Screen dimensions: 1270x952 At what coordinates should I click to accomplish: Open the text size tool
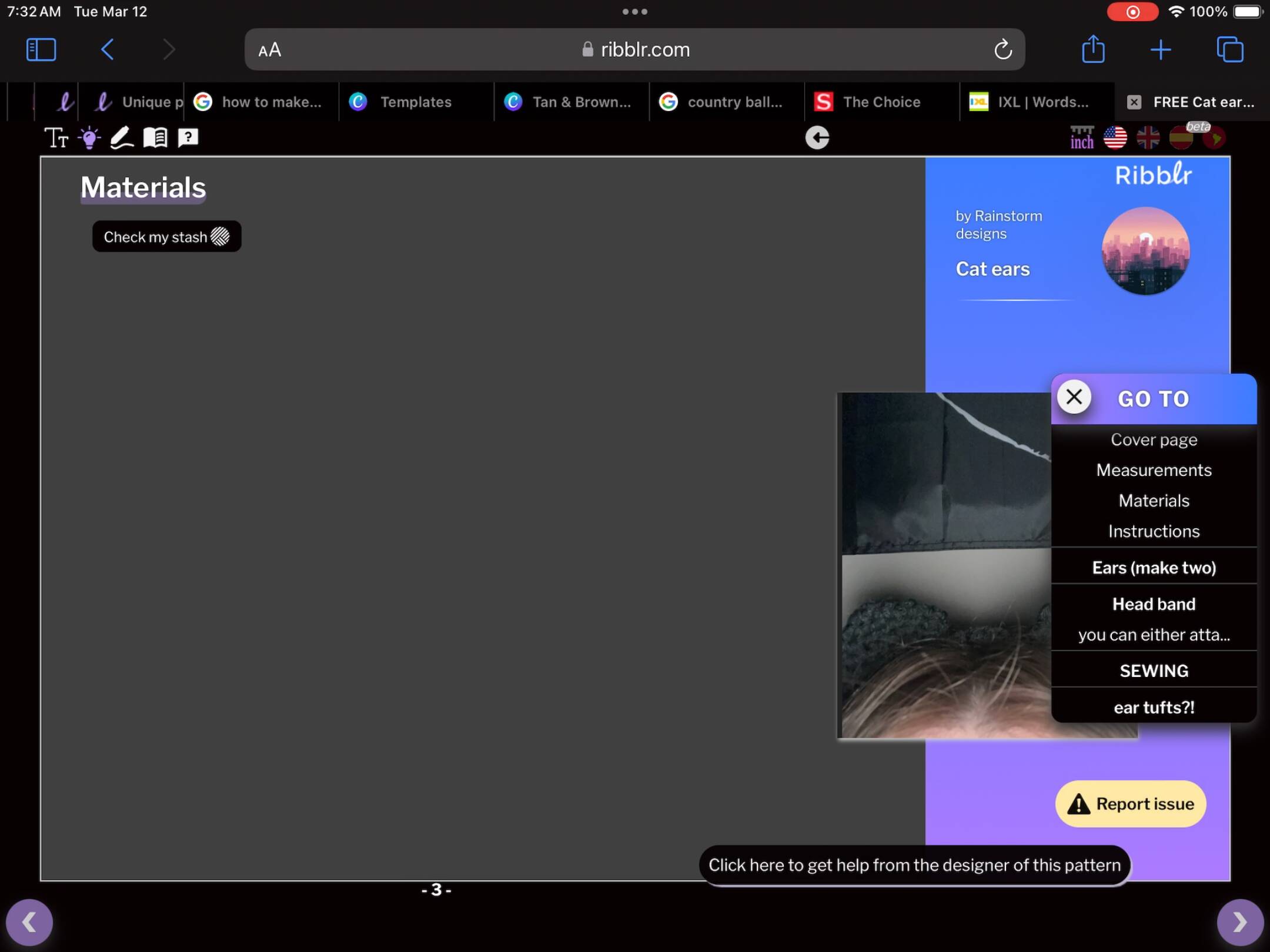(x=56, y=138)
